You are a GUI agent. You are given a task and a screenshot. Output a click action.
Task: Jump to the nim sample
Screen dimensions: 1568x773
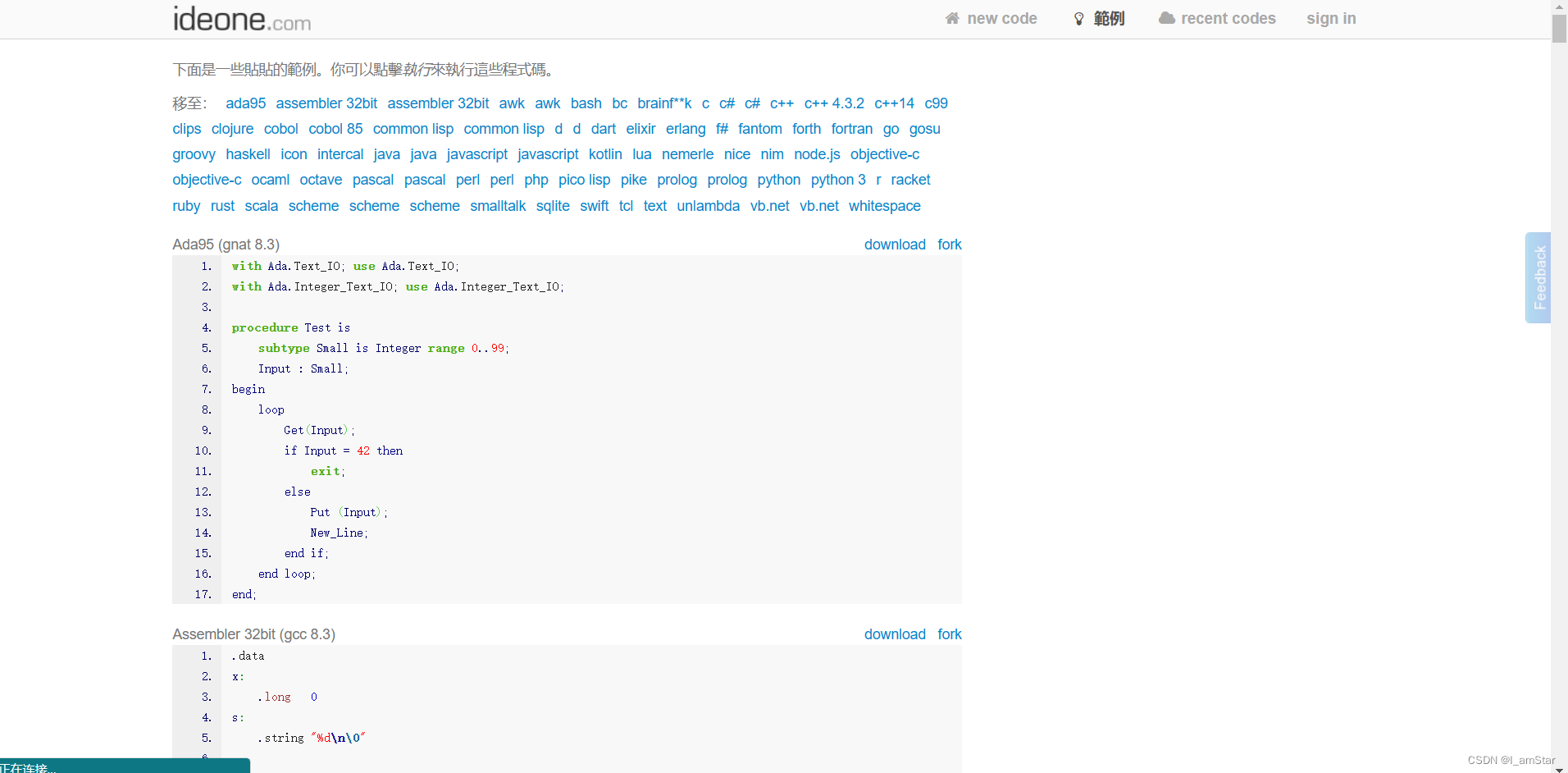coord(772,154)
